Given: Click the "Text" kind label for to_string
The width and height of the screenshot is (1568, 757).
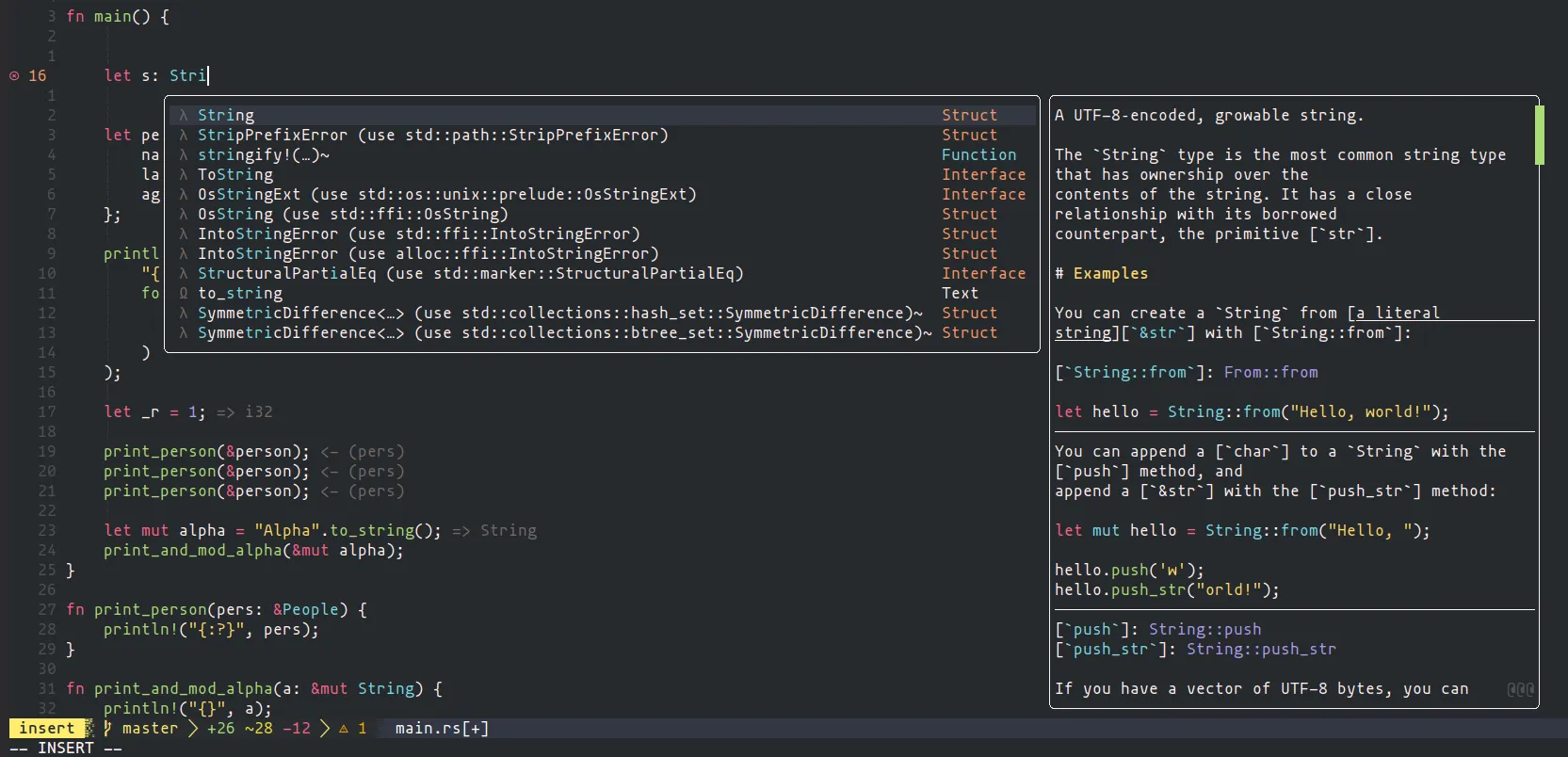Looking at the screenshot, I should (960, 293).
